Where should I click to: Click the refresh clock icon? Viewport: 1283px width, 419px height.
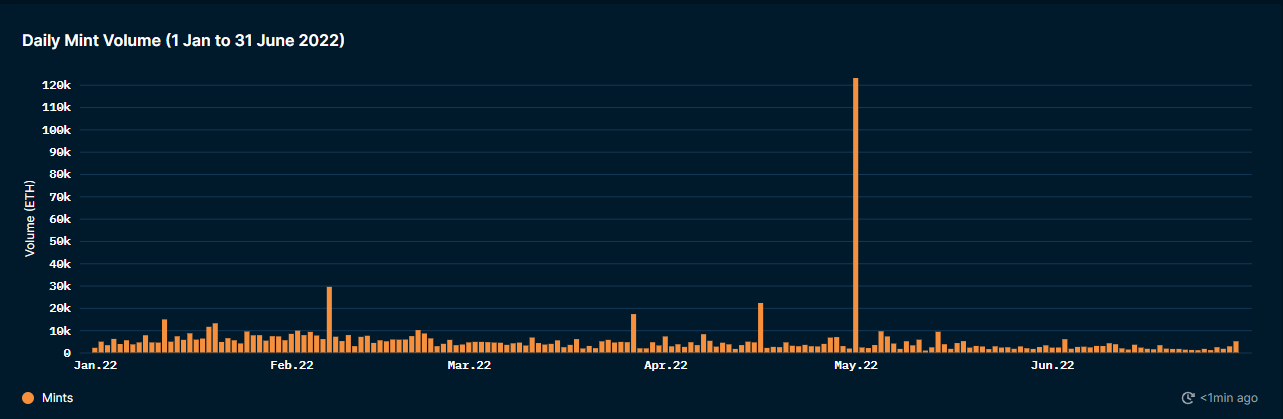(x=1188, y=398)
